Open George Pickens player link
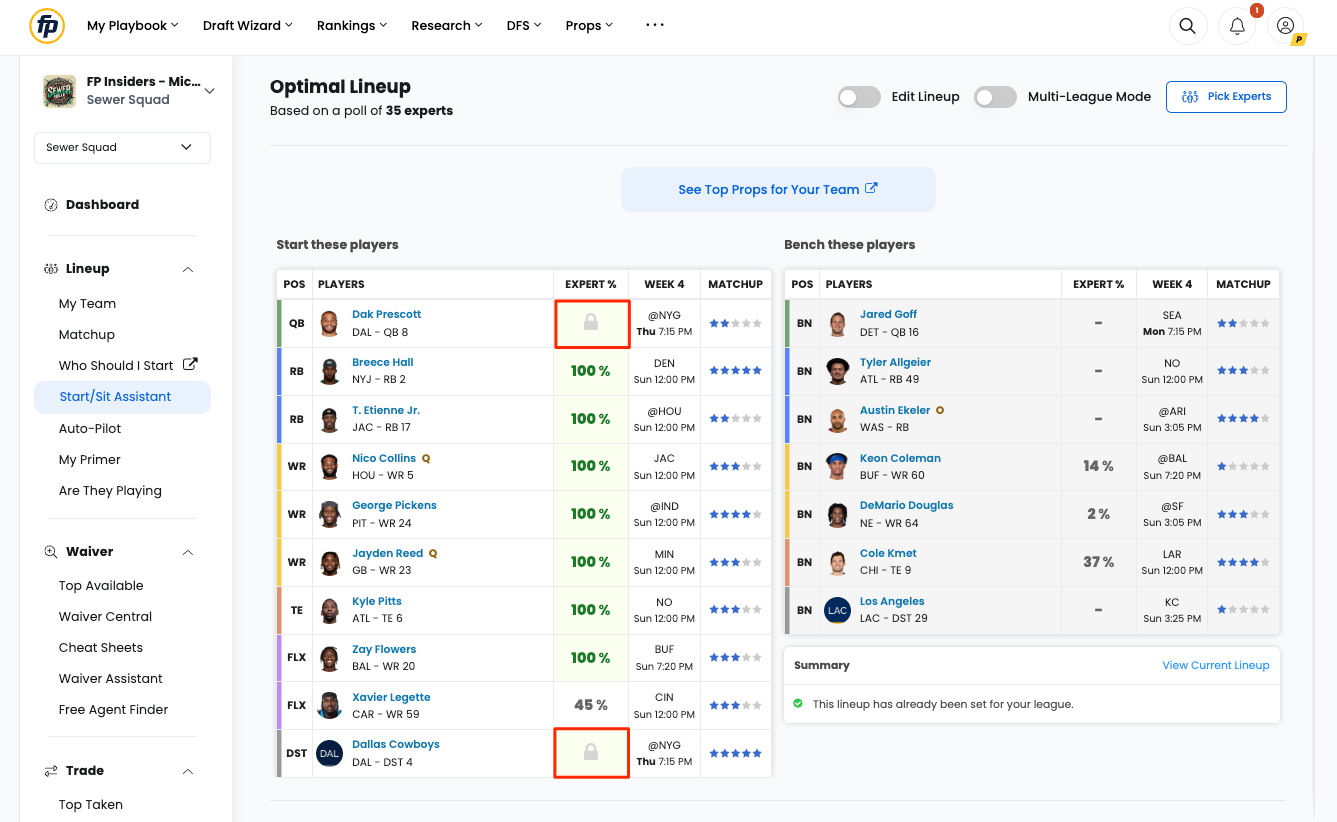 point(394,506)
